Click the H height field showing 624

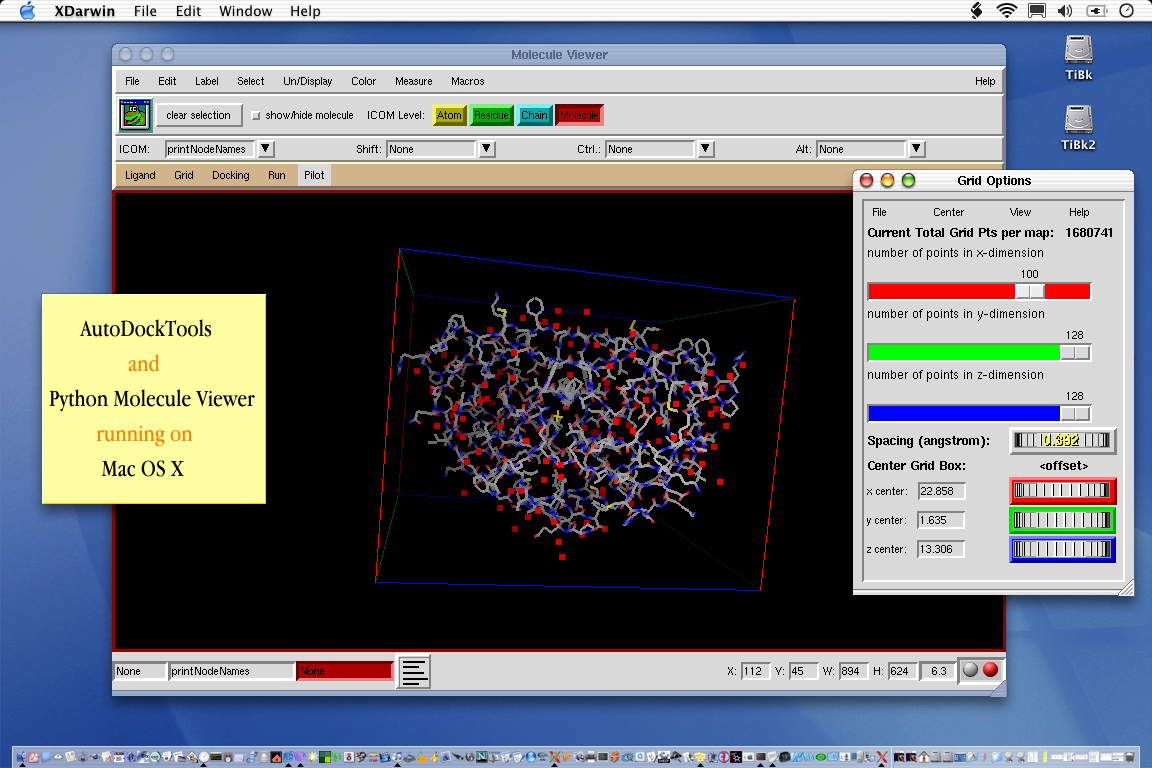902,671
